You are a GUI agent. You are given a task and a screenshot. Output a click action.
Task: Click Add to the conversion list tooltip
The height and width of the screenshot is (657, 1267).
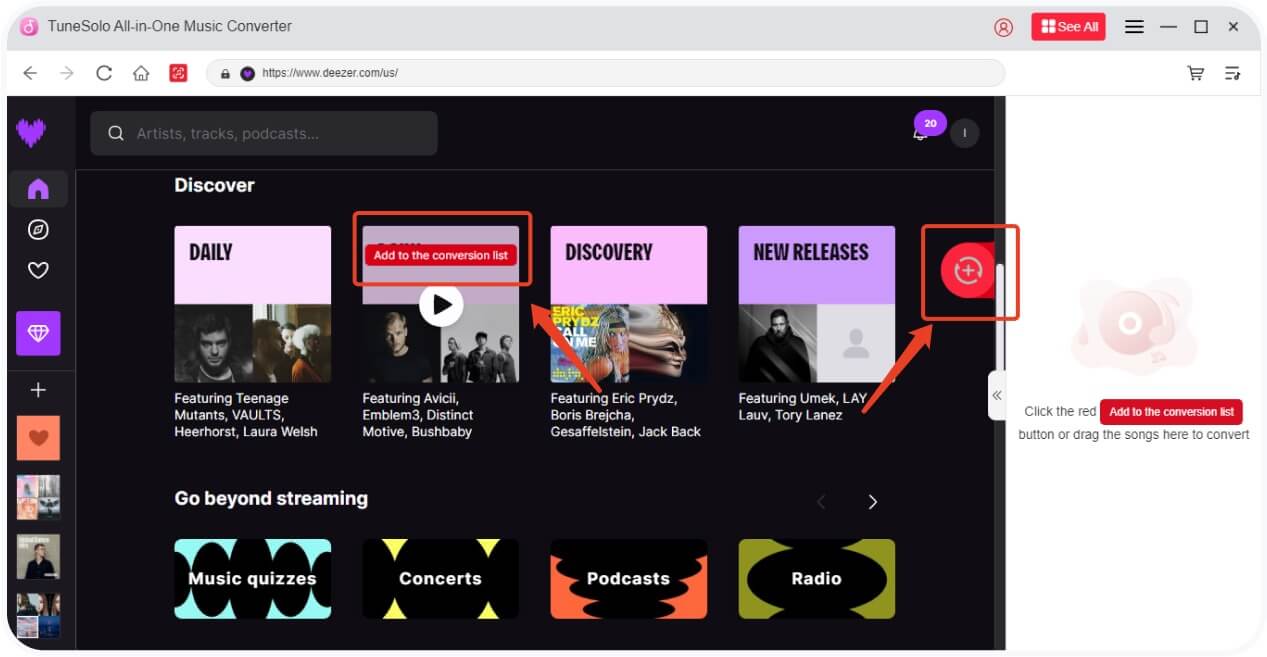click(440, 255)
